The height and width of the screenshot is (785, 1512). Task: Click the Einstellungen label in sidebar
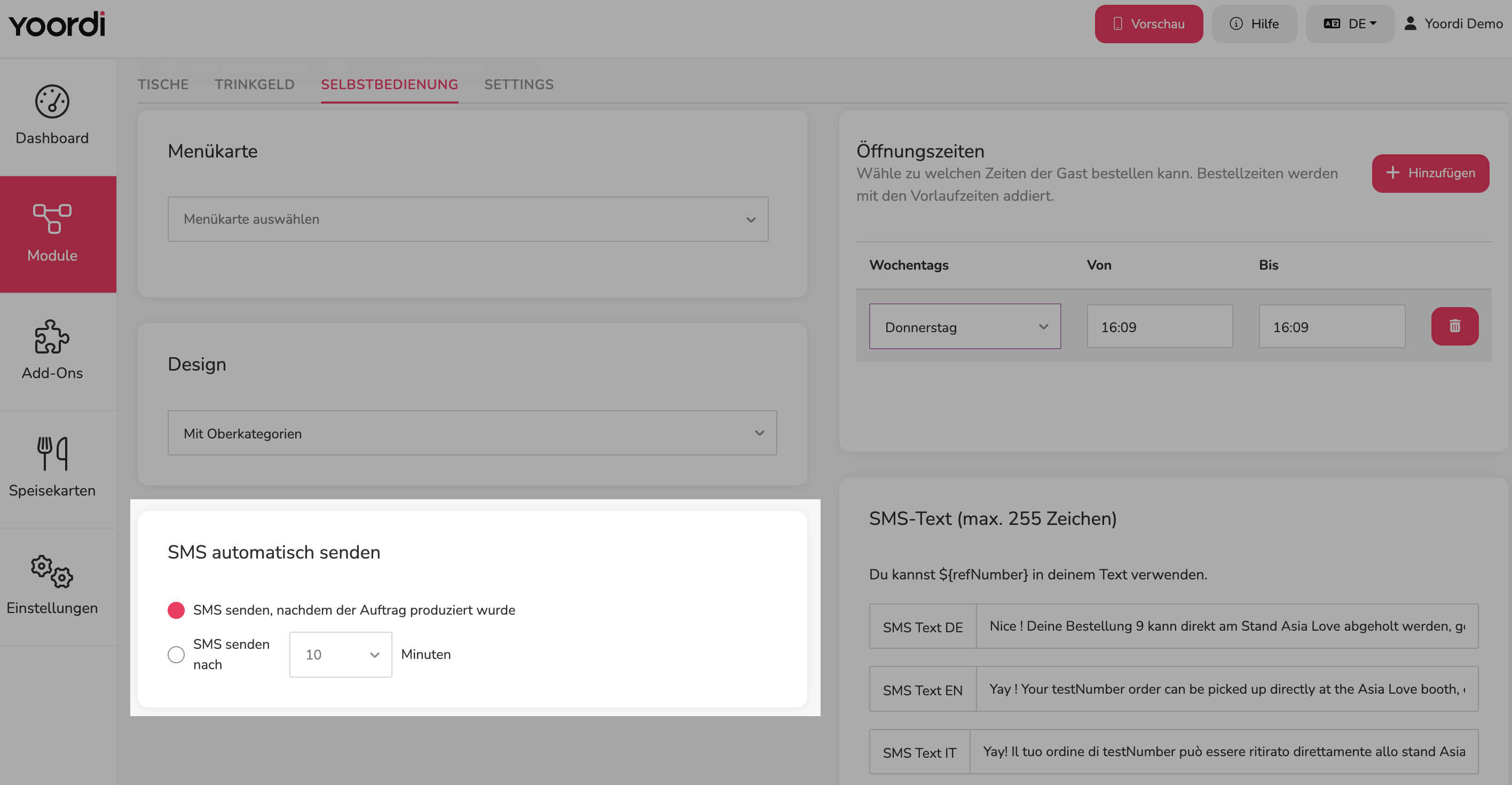point(52,608)
